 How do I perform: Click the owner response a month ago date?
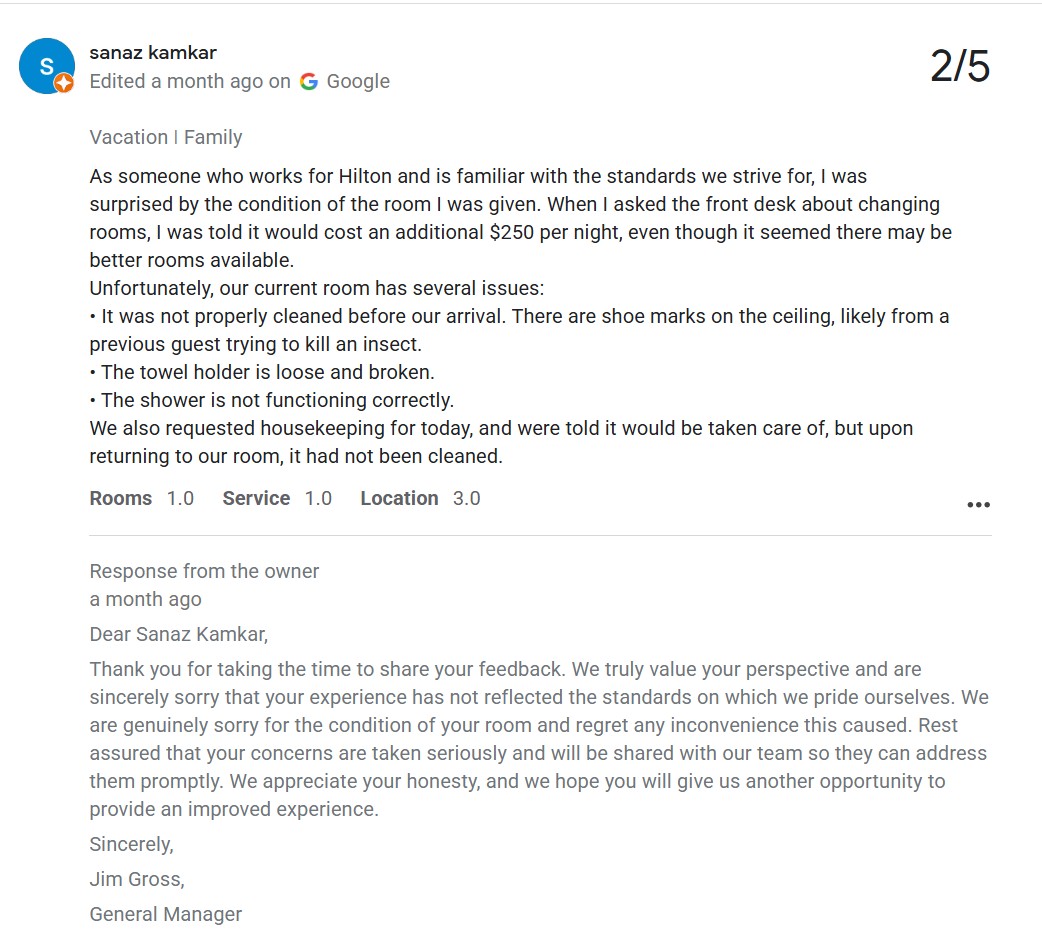[x=146, y=599]
